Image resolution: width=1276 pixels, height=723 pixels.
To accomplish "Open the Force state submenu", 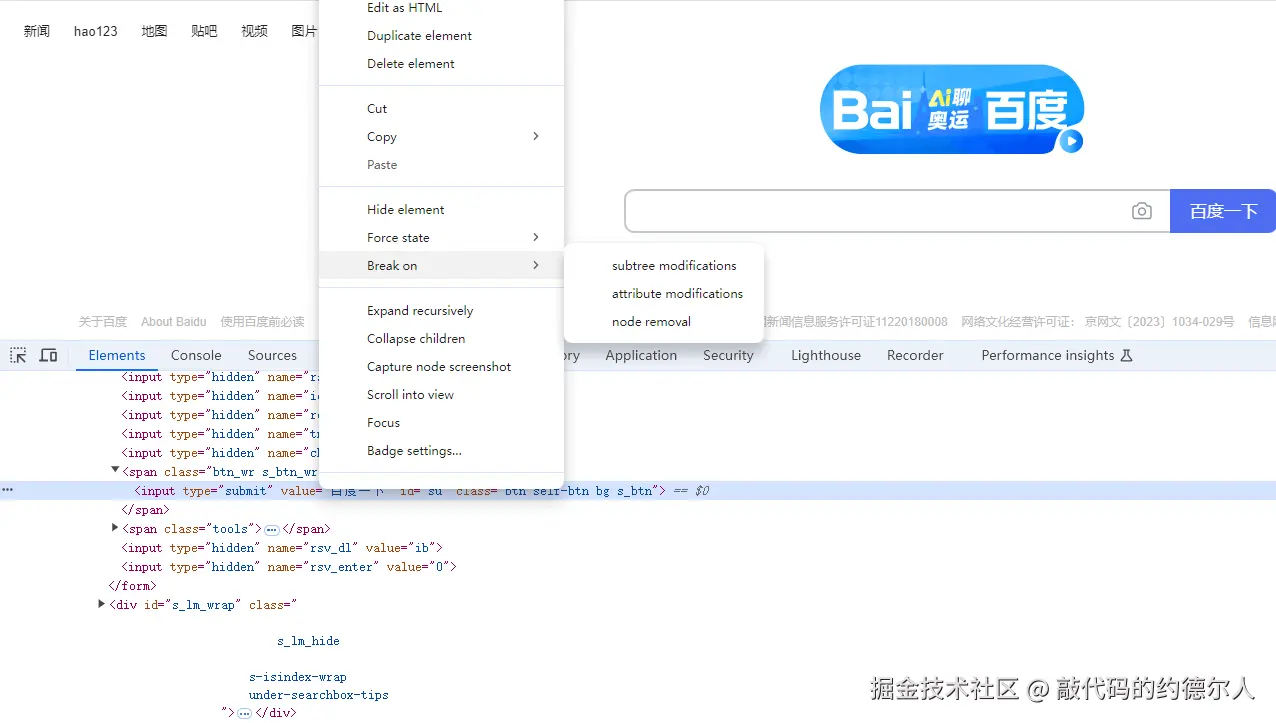I will [x=441, y=237].
